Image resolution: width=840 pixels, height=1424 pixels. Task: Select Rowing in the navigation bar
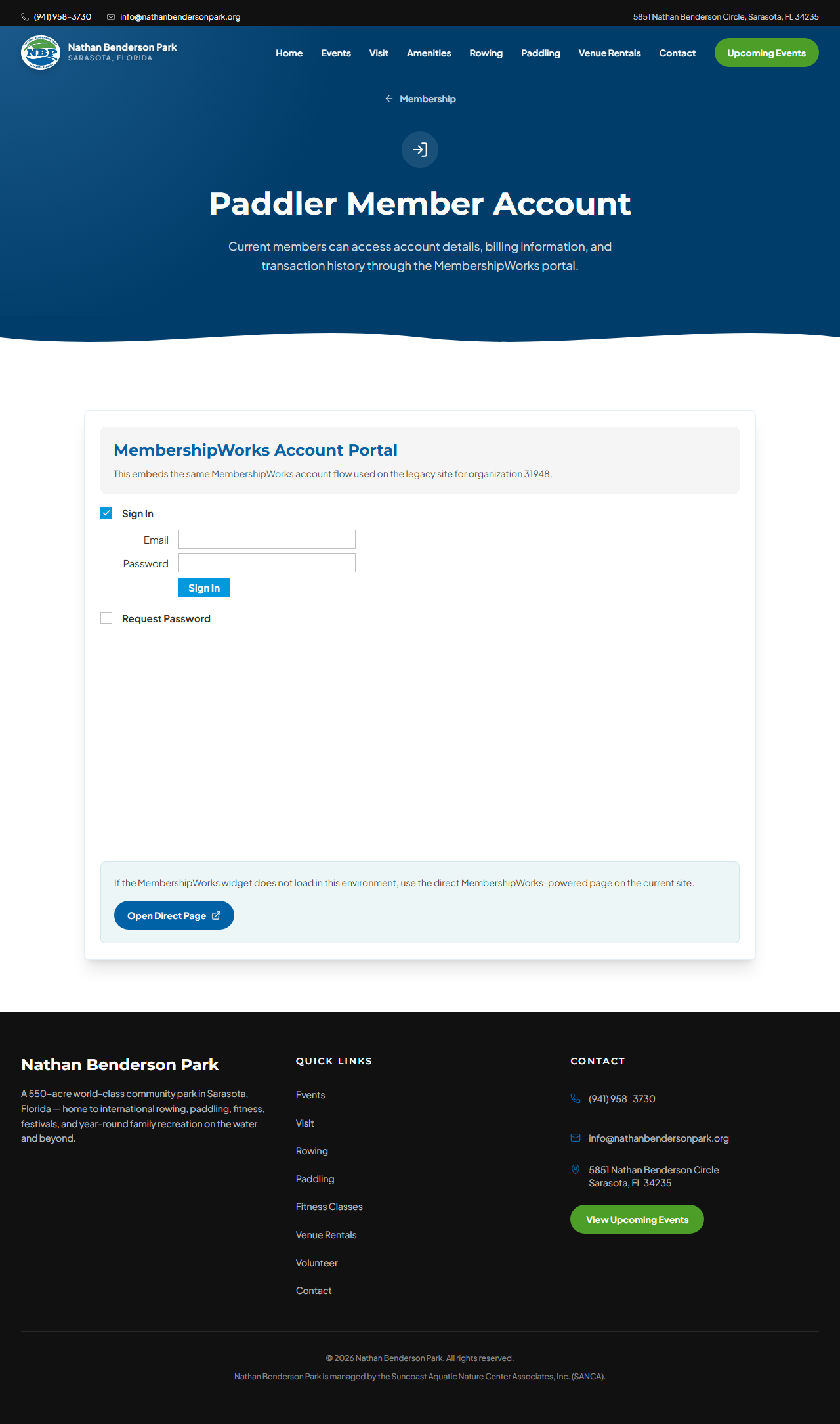pyautogui.click(x=486, y=53)
